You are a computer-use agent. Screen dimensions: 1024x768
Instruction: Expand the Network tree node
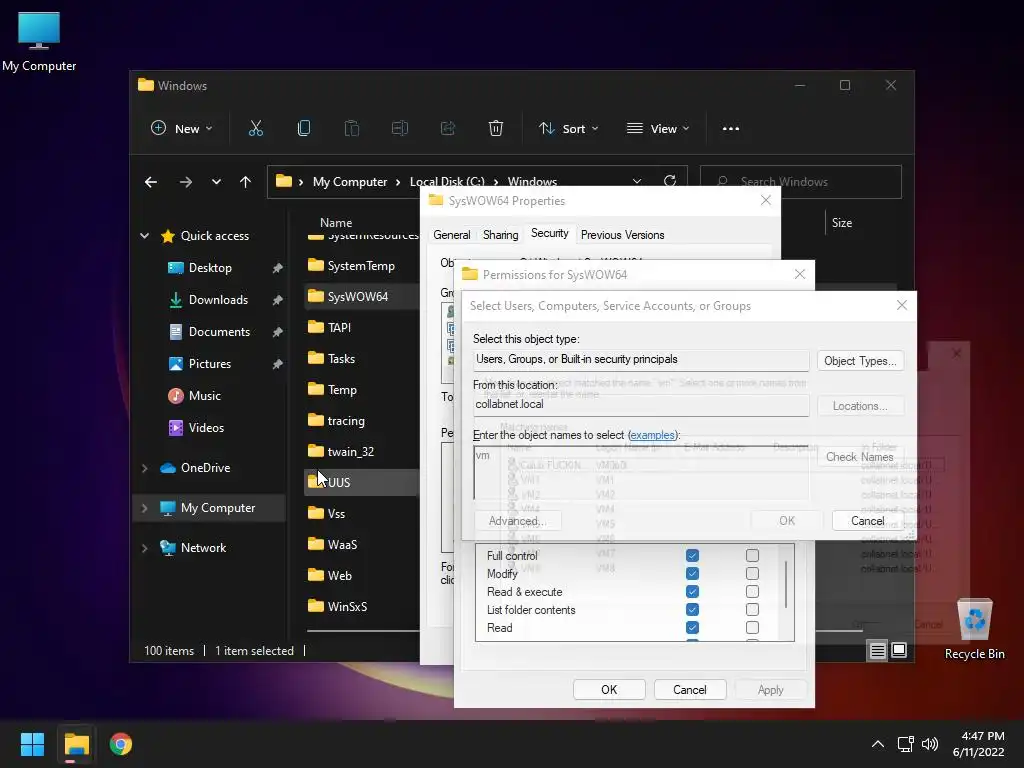[x=144, y=548]
